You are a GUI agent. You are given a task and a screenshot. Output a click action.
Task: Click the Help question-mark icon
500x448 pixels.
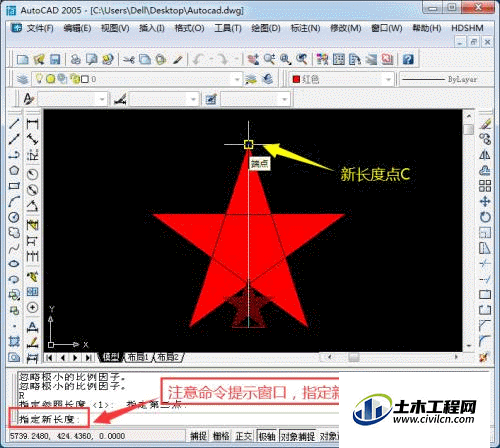[408, 59]
